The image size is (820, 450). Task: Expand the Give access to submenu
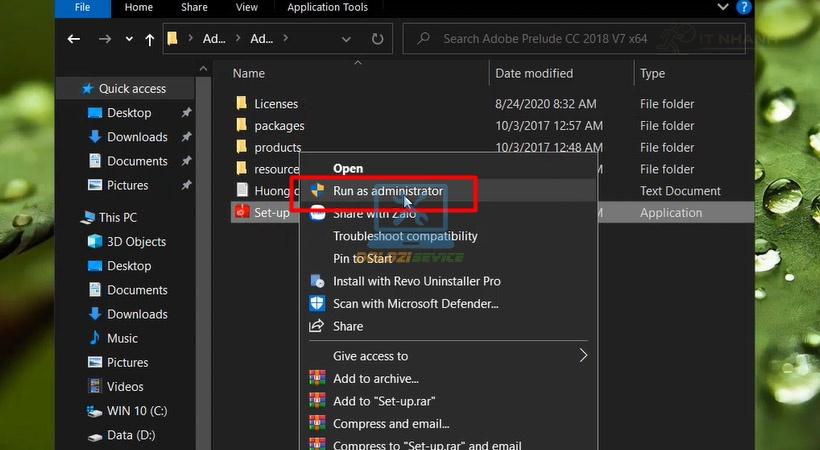(583, 355)
